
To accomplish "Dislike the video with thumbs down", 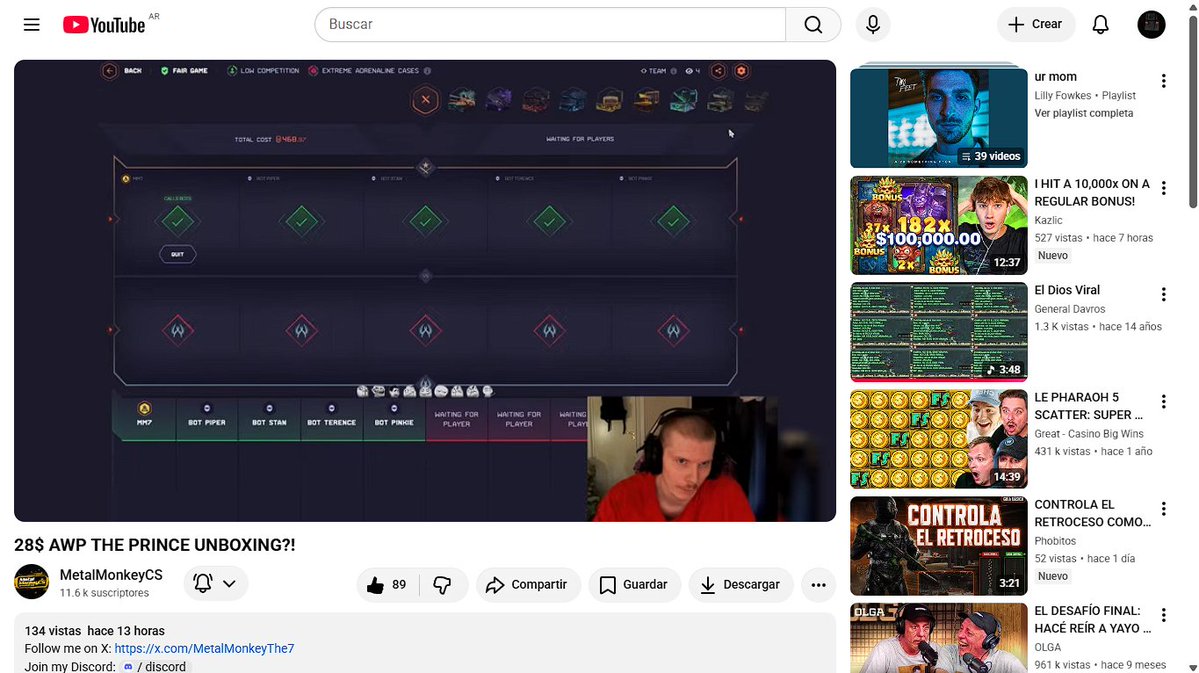I will tap(443, 584).
